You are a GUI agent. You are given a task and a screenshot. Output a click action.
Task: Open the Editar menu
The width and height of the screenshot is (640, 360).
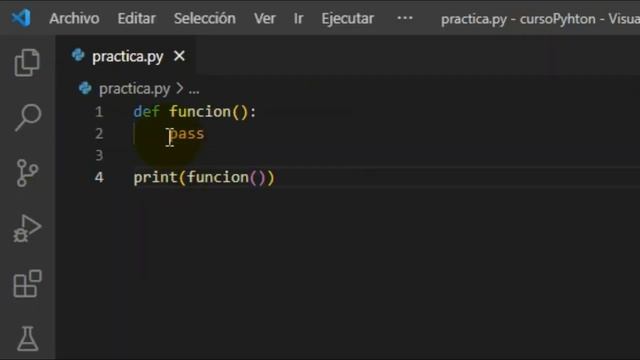[x=136, y=19]
